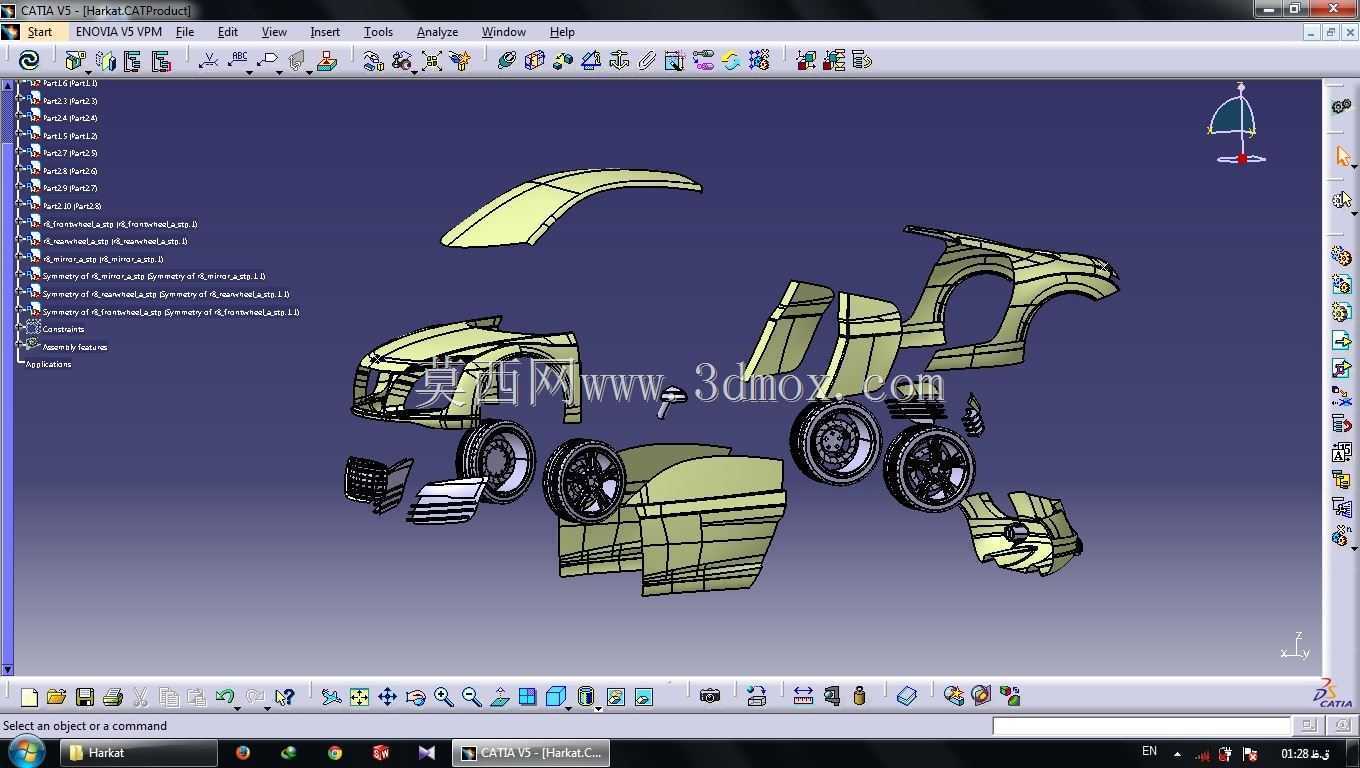
Task: Select Symmetry of r8_mirror_a_stp item
Action: tap(154, 276)
